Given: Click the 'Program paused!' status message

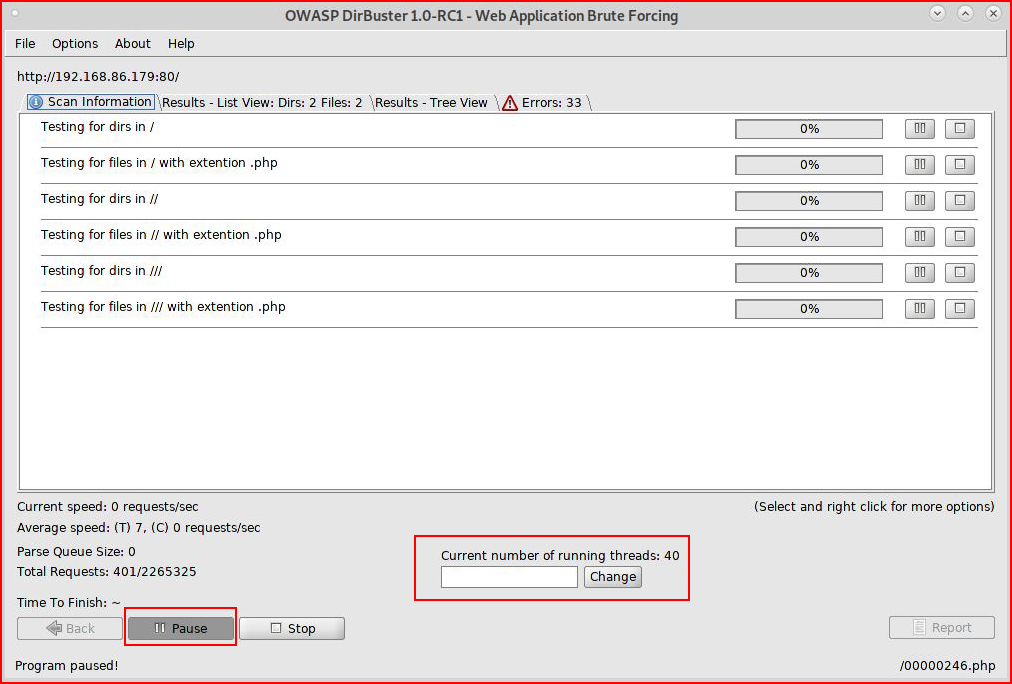Looking at the screenshot, I should [66, 665].
